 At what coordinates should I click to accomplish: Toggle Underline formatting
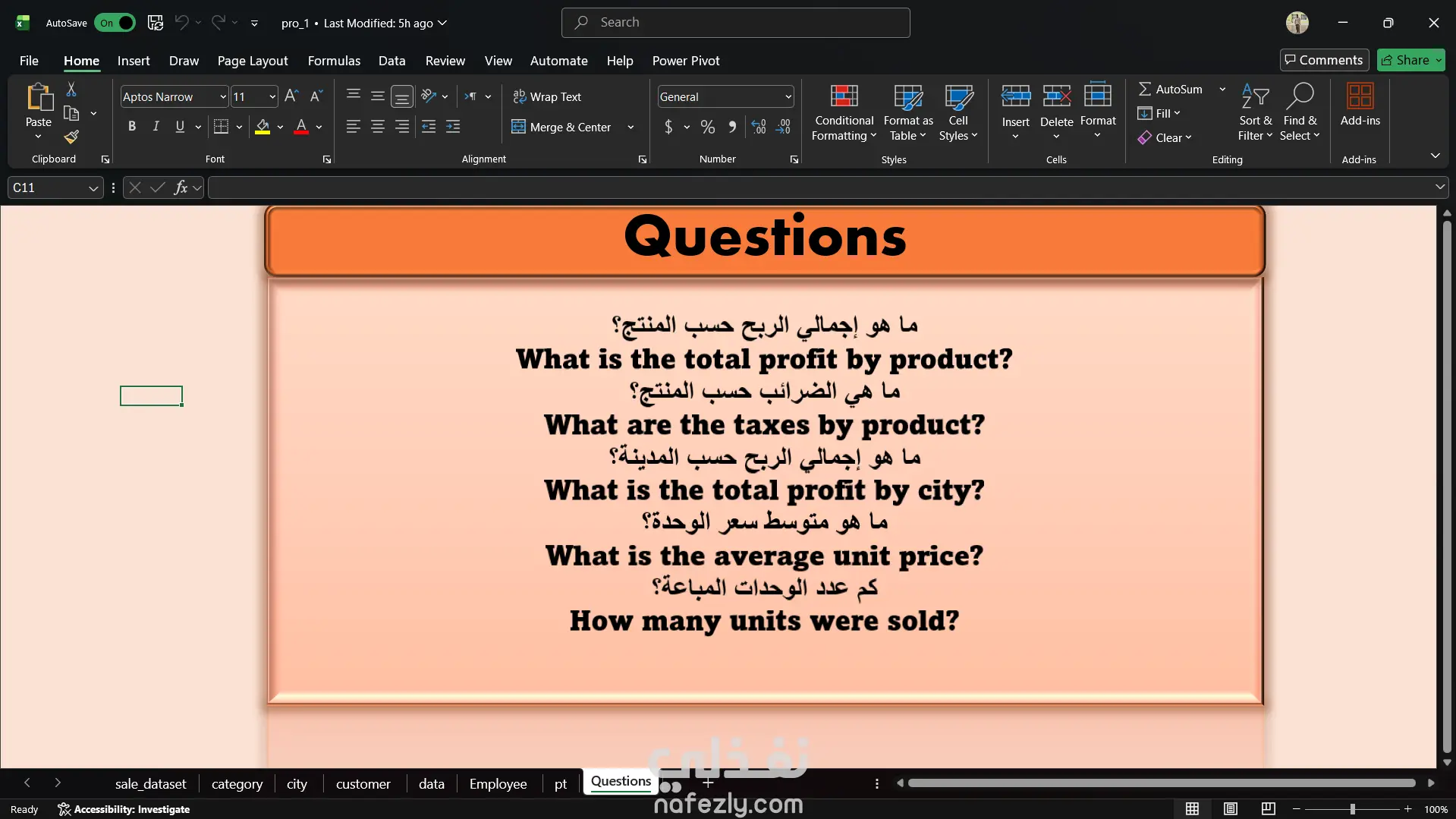(x=180, y=127)
